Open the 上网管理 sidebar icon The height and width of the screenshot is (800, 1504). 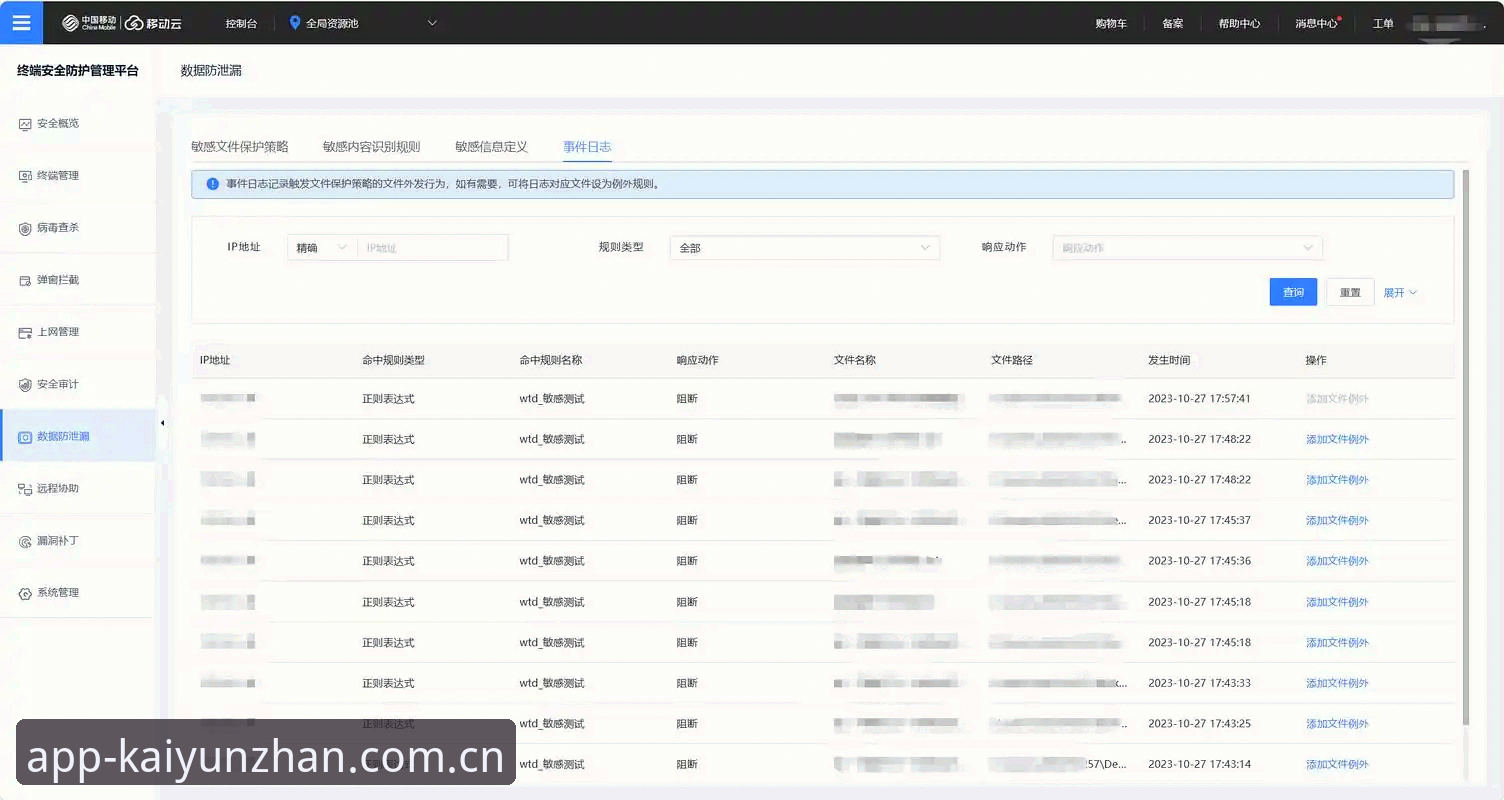coord(25,332)
